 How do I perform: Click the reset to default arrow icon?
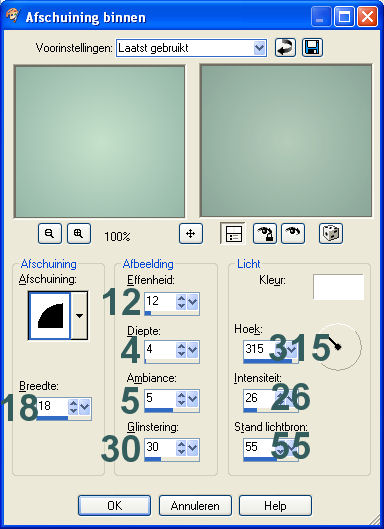285,48
